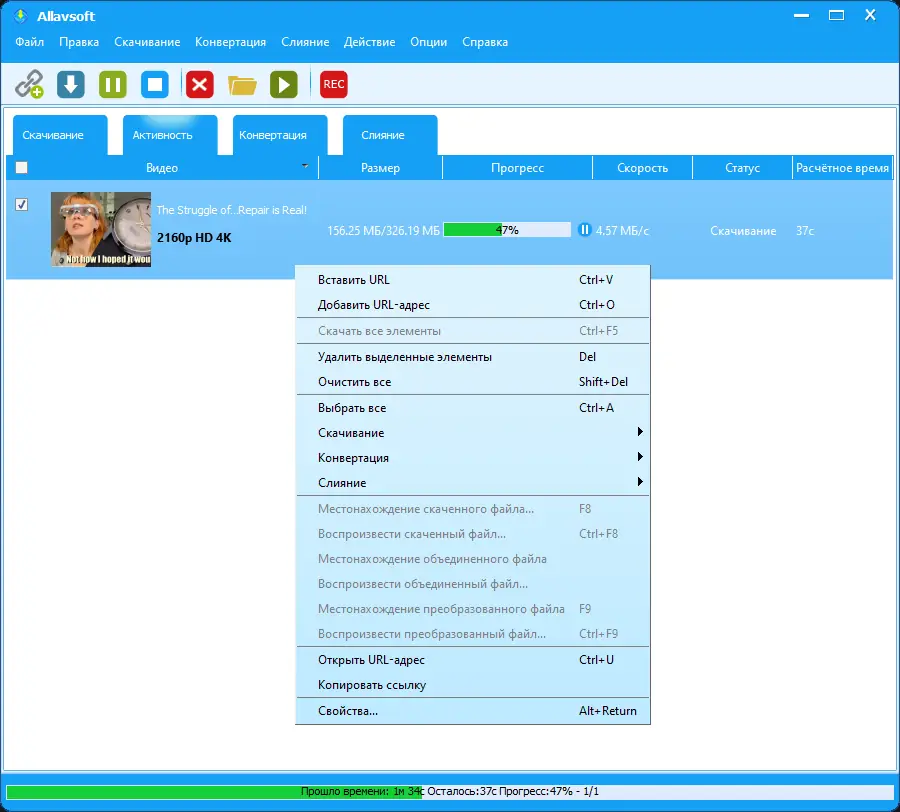Click the pause icon beside 4,57 МБ/с
This screenshot has height=812, width=900.
(x=584, y=230)
